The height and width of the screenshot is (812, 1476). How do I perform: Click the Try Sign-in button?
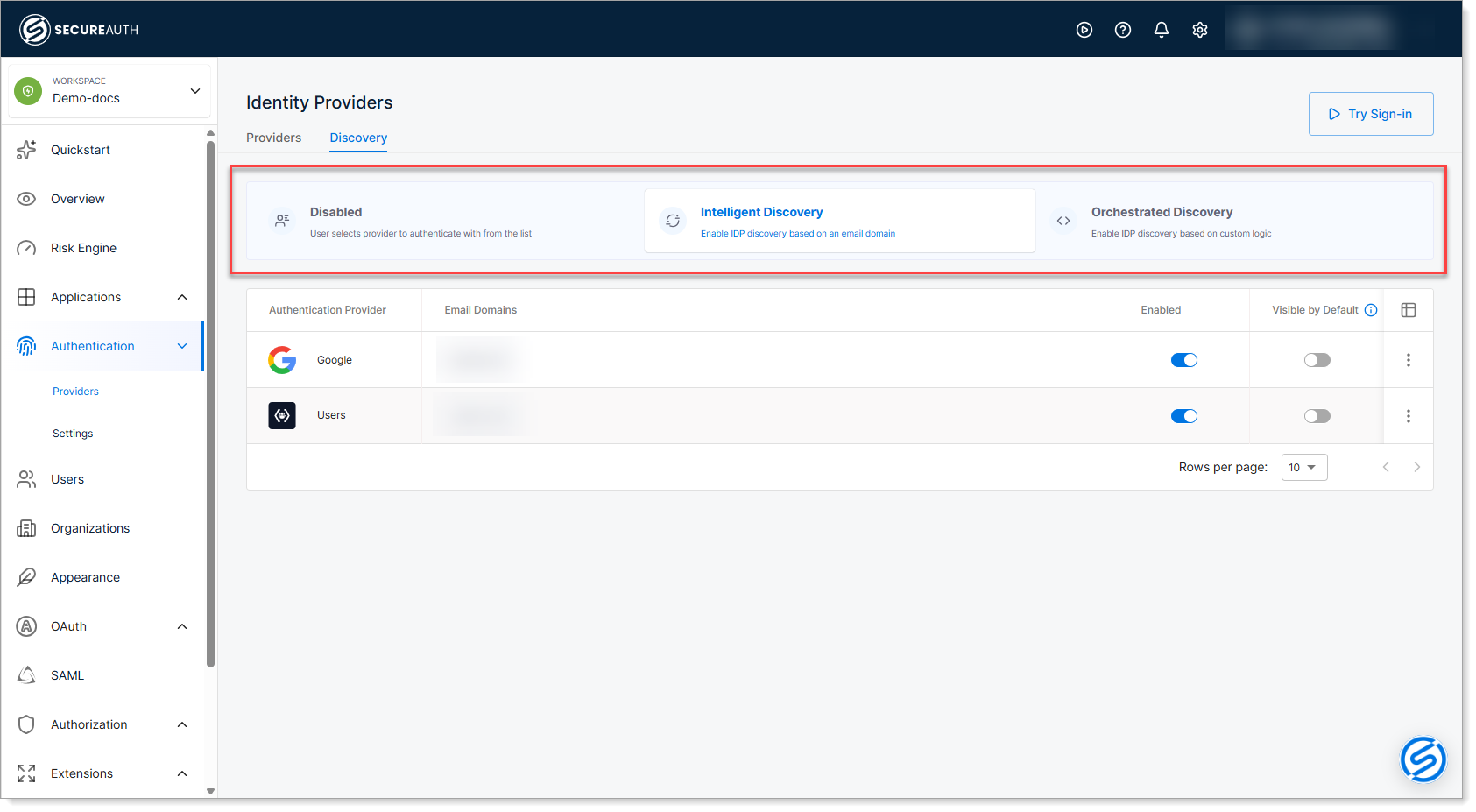tap(1370, 113)
